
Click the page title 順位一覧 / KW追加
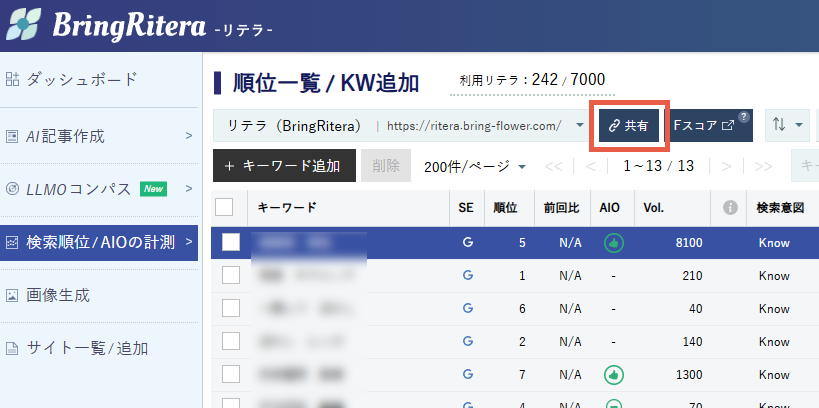[325, 83]
